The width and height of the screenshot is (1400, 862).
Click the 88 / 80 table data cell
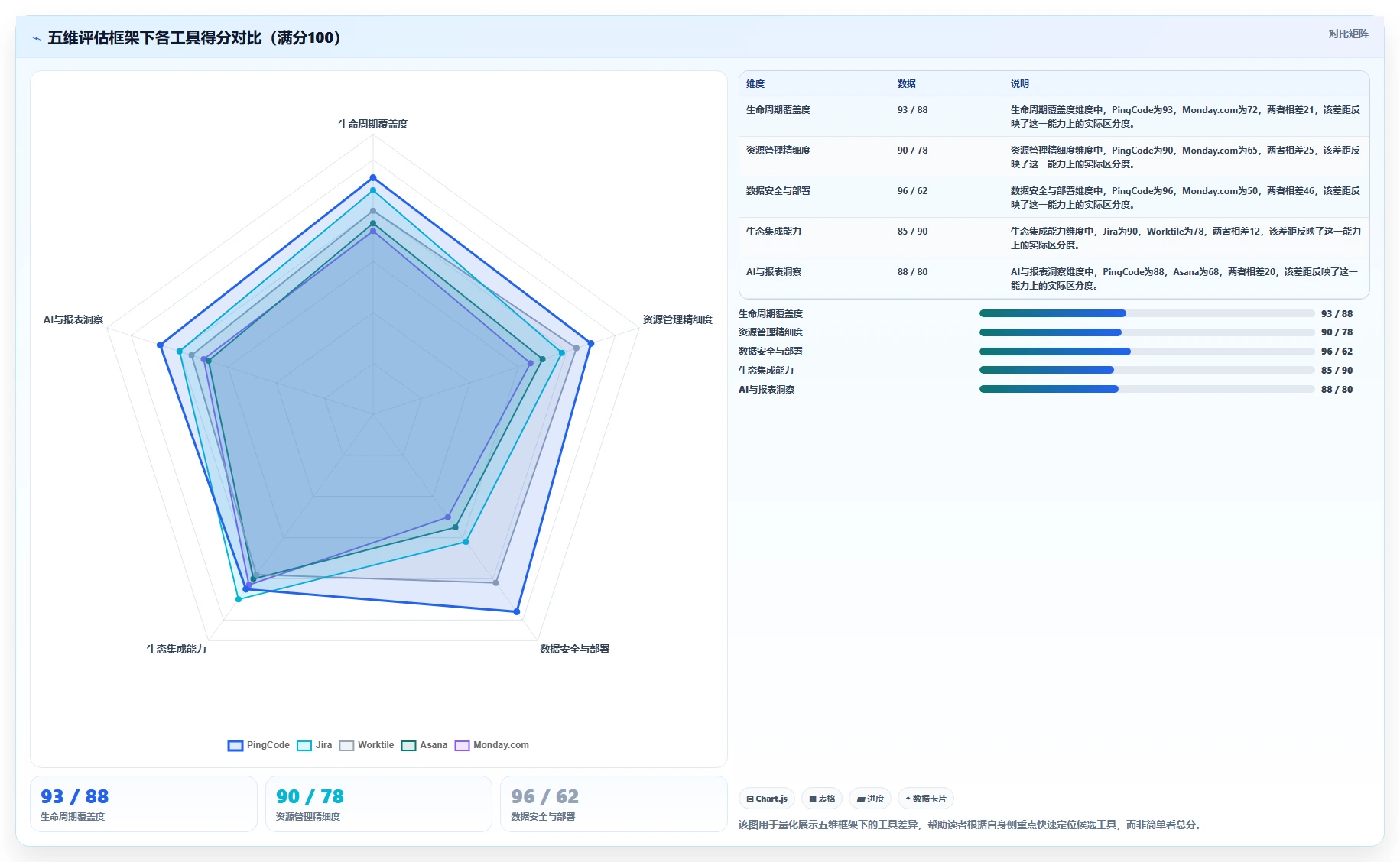coord(913,272)
